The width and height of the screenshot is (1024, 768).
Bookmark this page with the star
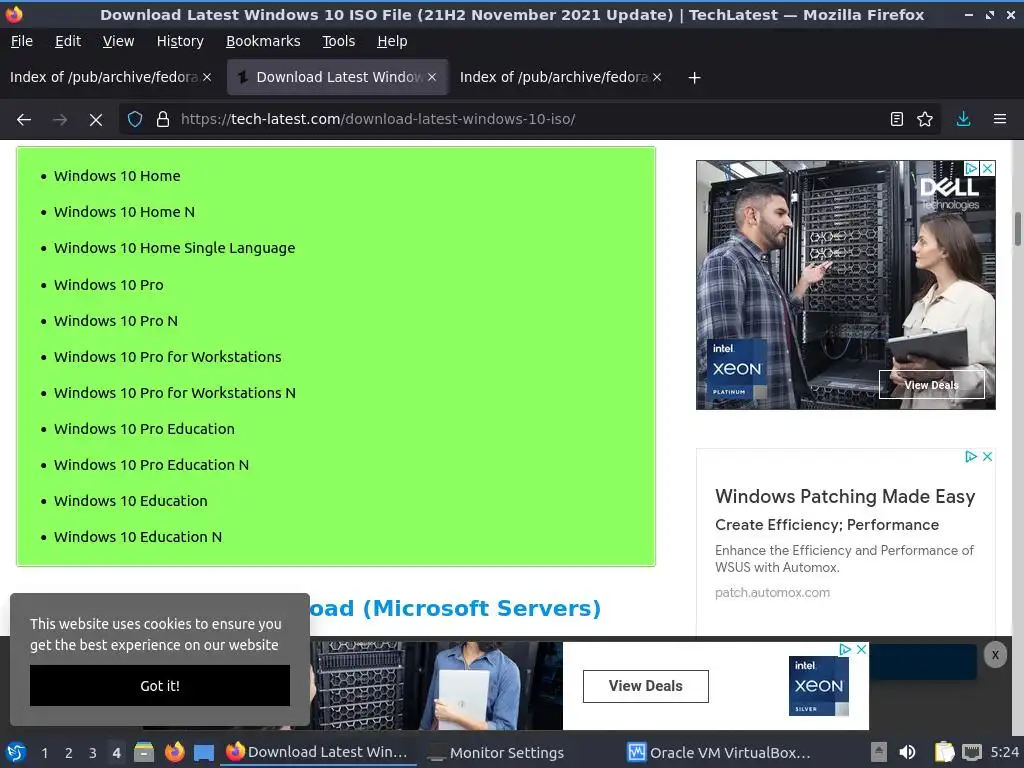point(925,119)
